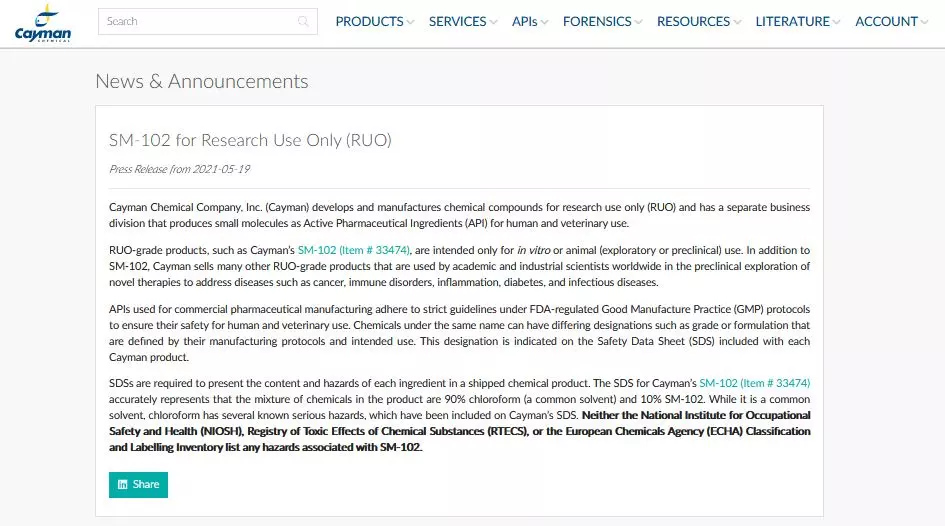Expand the RESOURCES dropdown chevron
The height and width of the screenshot is (526, 945).
click(x=738, y=22)
